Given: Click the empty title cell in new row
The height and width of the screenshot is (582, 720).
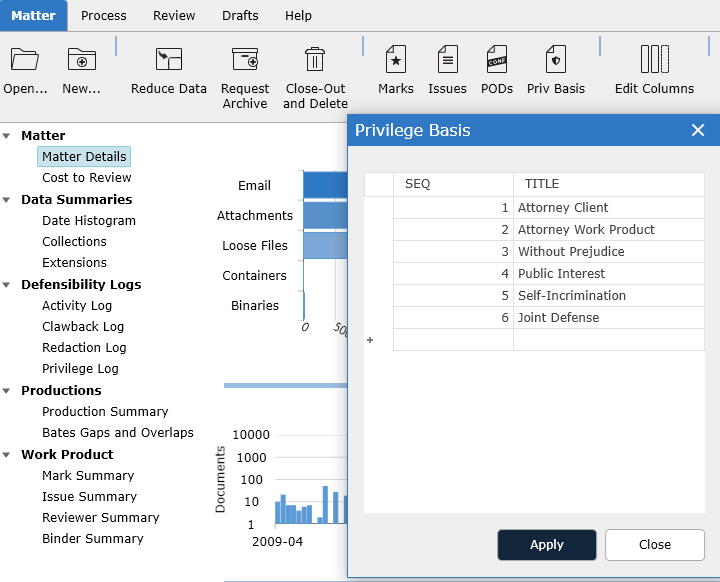Looking at the screenshot, I should pyautogui.click(x=609, y=340).
